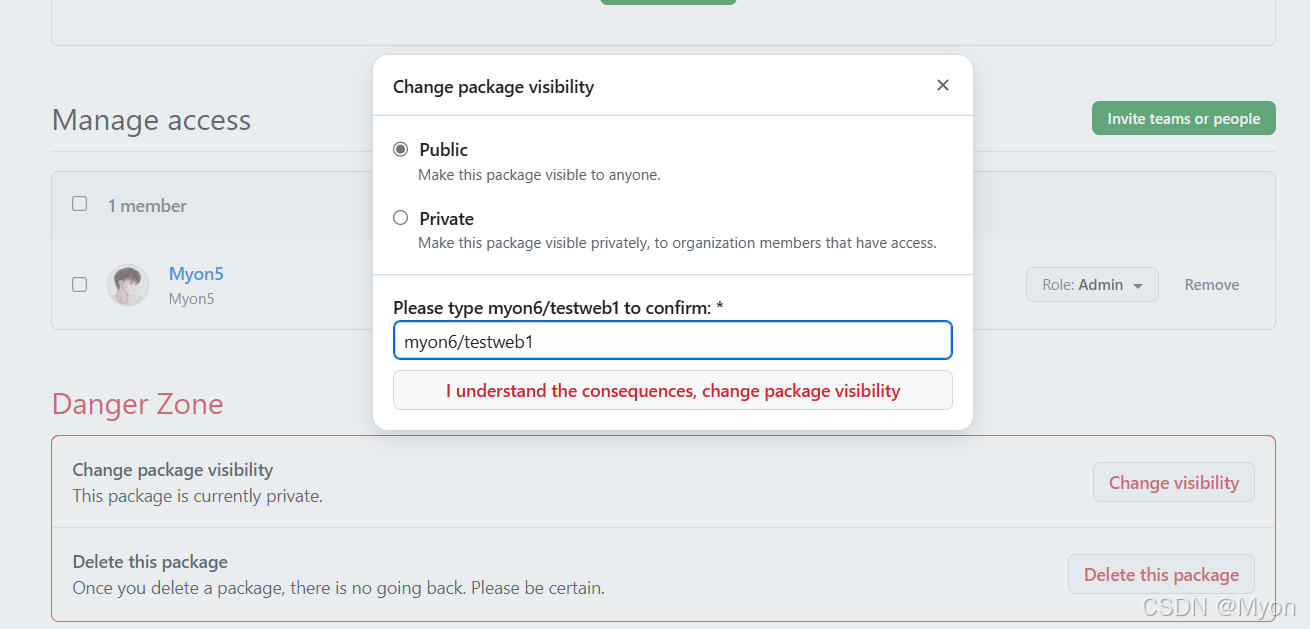Click the caret arrow on Role: Admin
The width and height of the screenshot is (1310, 629).
(1138, 286)
